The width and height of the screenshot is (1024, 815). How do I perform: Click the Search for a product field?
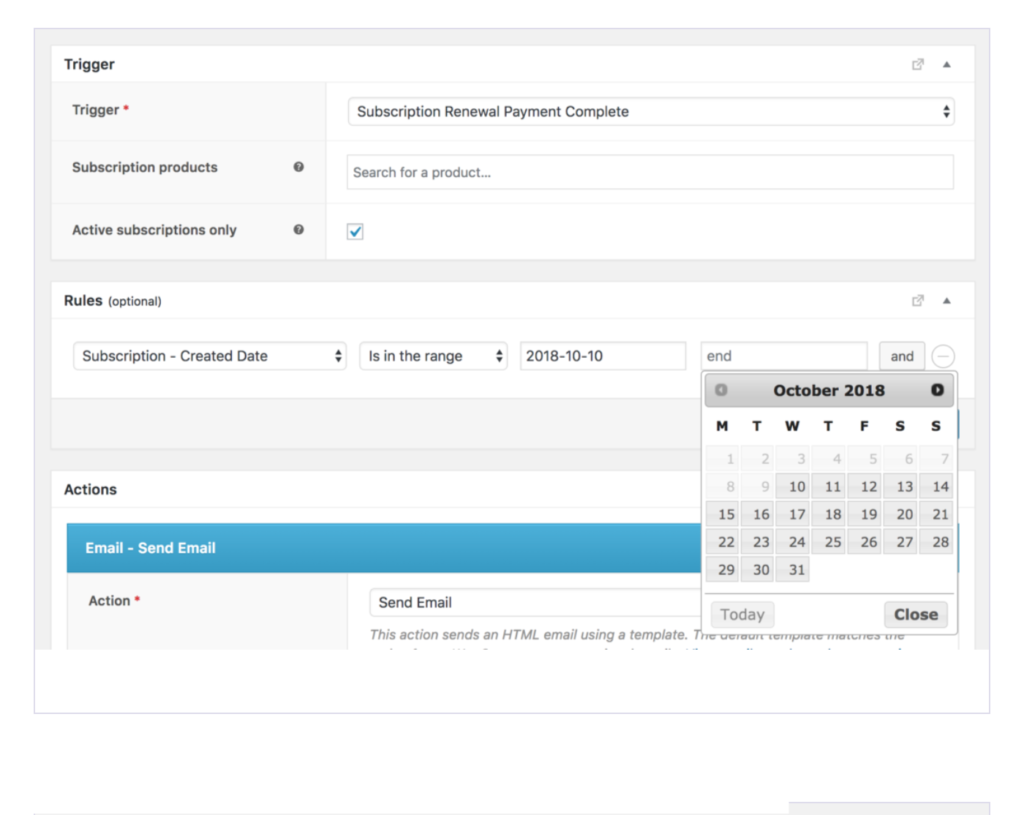[650, 171]
